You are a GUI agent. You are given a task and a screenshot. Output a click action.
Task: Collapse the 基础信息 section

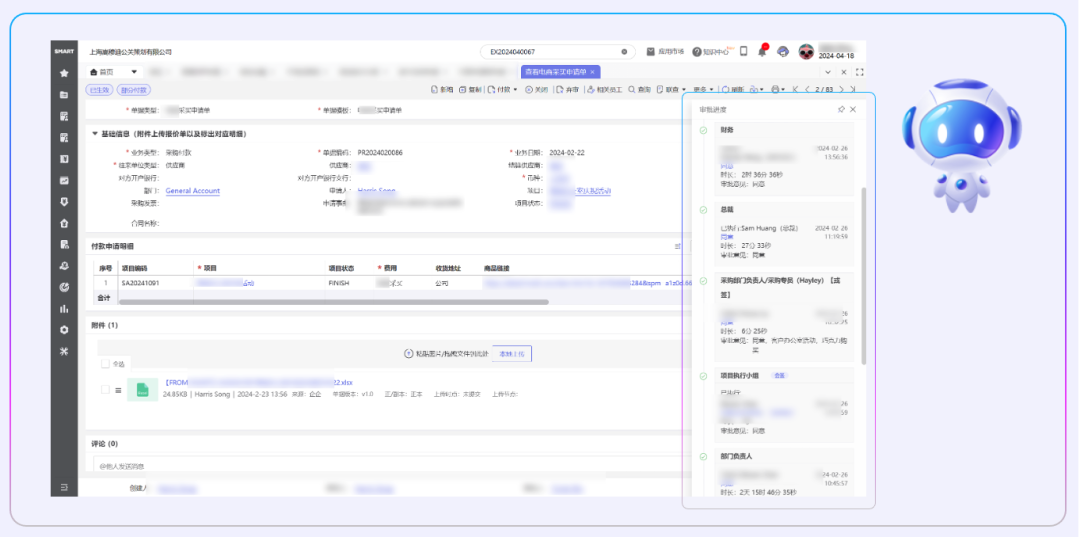95,133
